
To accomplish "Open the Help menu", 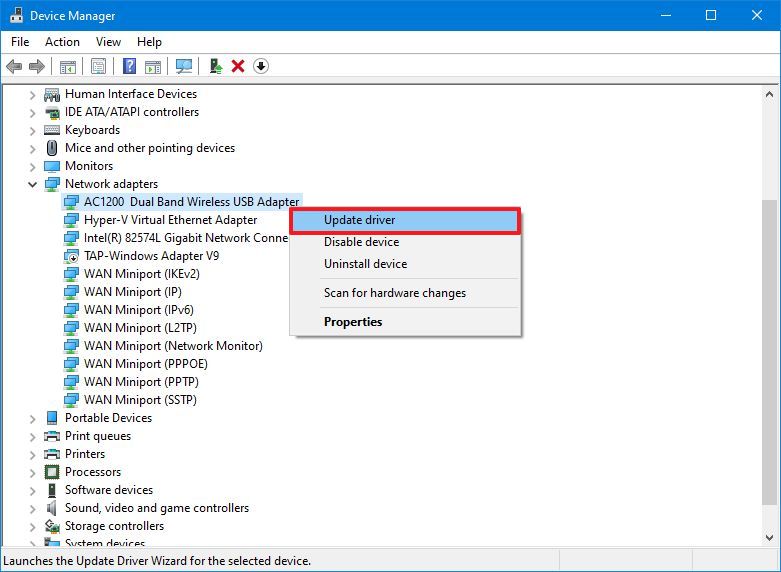I will click(x=149, y=42).
